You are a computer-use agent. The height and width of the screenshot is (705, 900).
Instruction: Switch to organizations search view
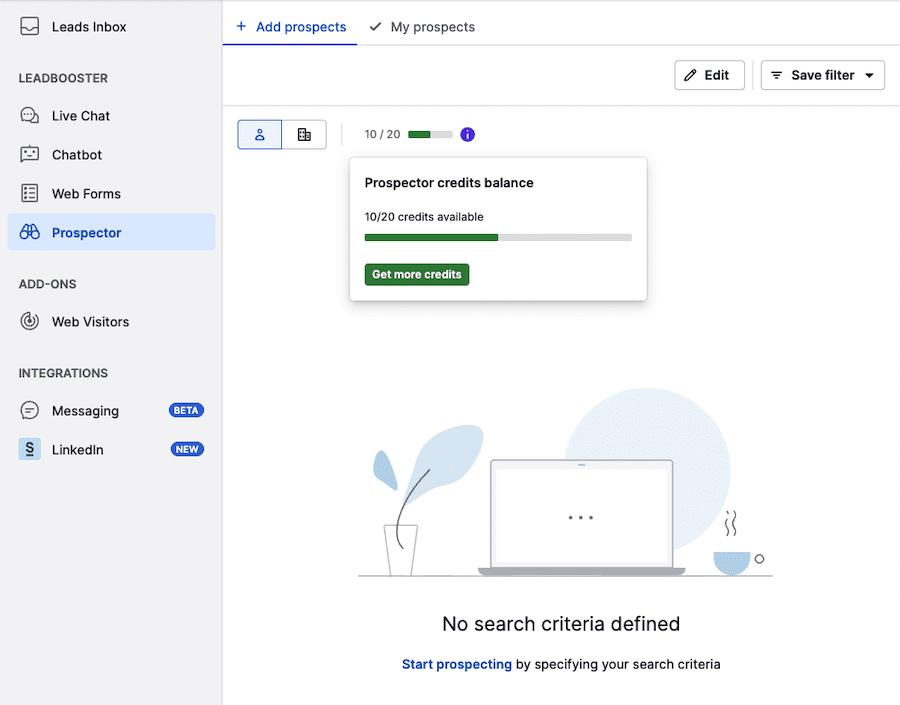point(304,134)
